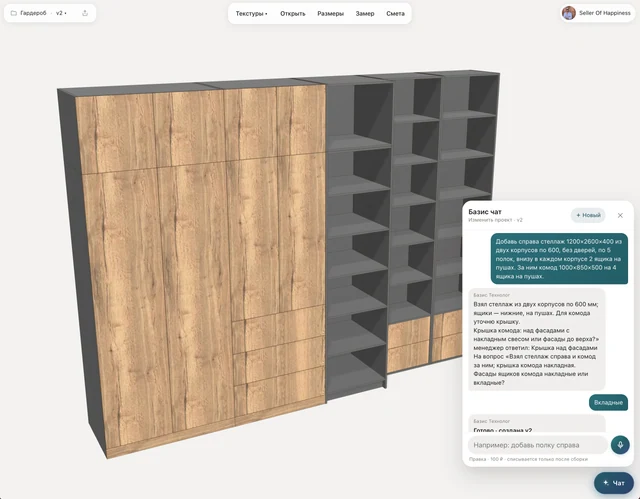640x499 pixels.
Task: Select the Размеры menu item
Action: point(331,13)
